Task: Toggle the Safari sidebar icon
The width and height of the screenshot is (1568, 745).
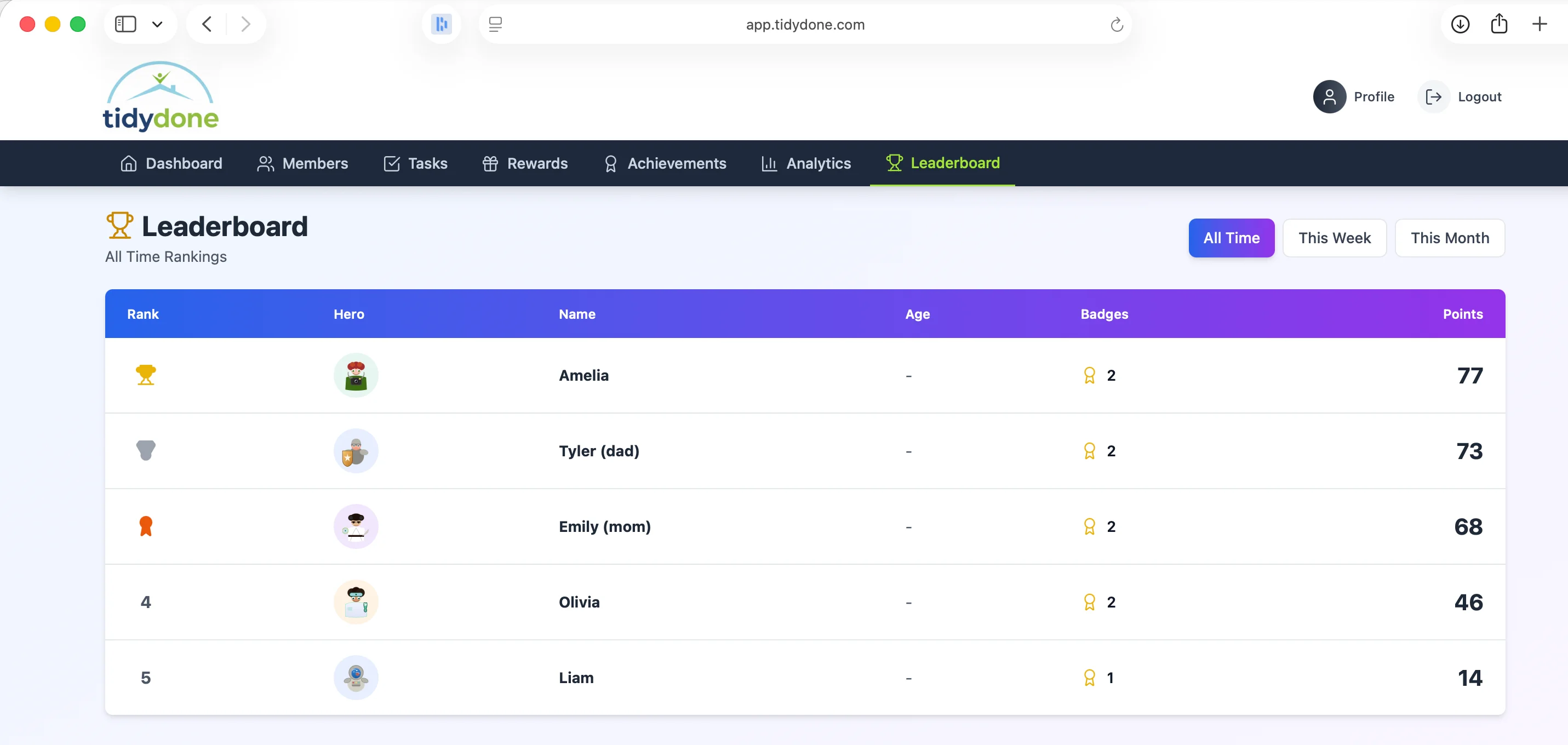Action: pyautogui.click(x=125, y=24)
